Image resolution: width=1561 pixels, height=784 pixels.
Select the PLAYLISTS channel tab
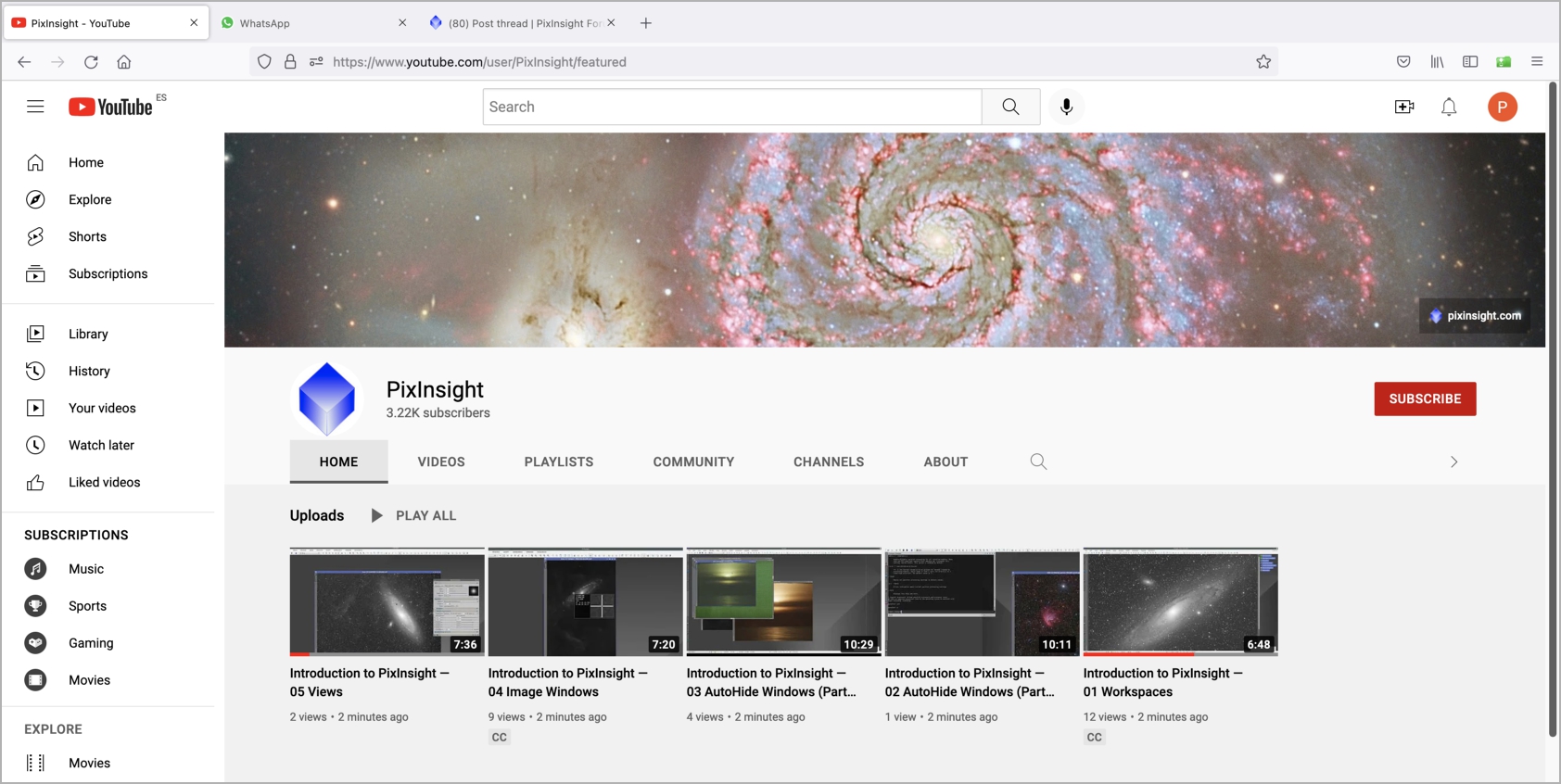[559, 462]
